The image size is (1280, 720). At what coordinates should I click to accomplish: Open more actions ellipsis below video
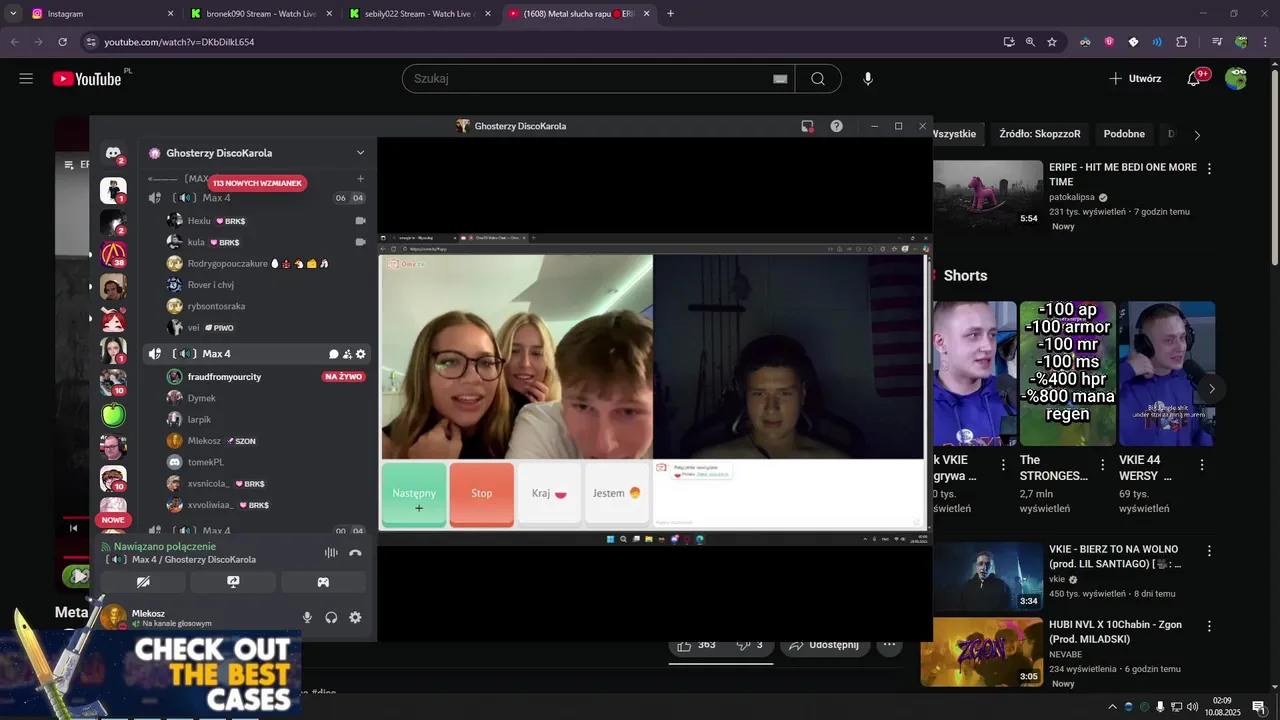pyautogui.click(x=889, y=645)
